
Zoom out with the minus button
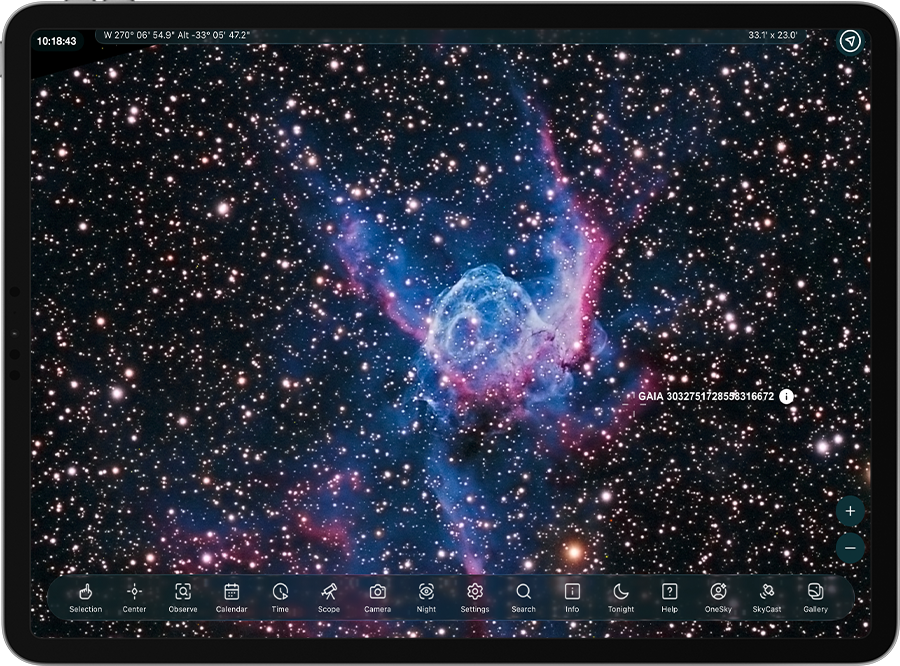(849, 548)
